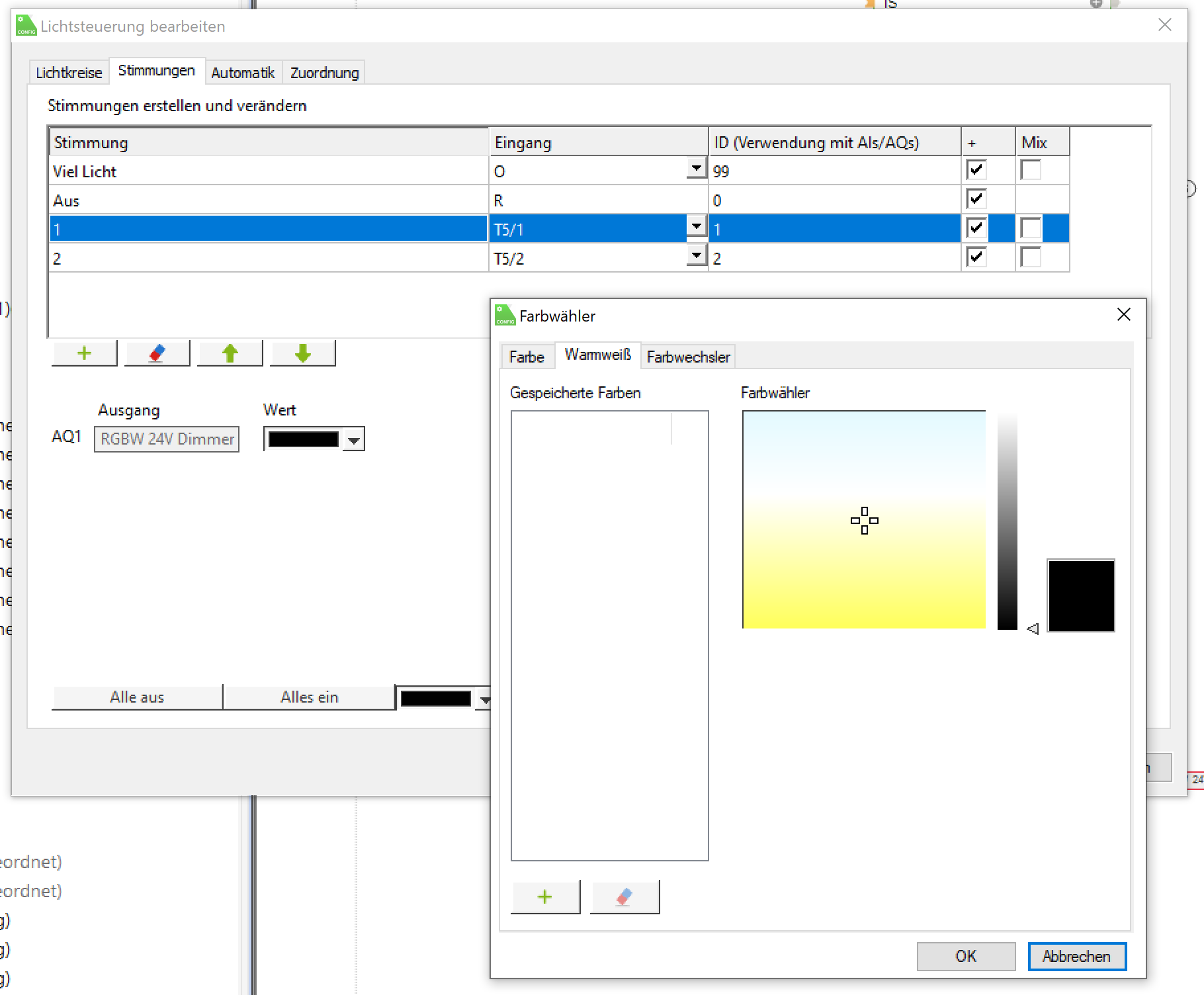Remove saved color with eraser in Farbwähler
Screen dimensions: 1204x995
[x=624, y=897]
